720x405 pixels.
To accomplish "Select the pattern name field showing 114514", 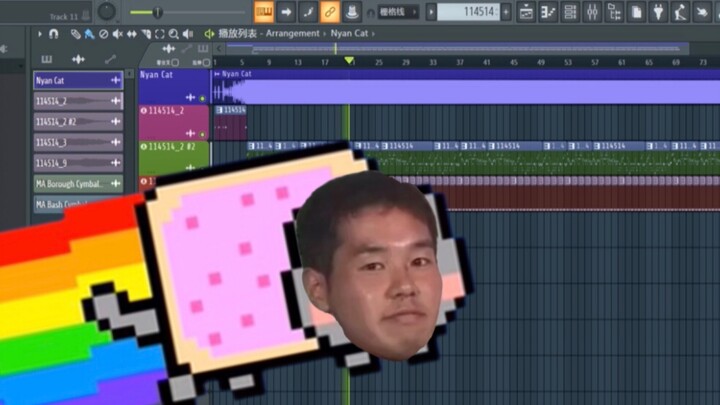I will (x=468, y=12).
